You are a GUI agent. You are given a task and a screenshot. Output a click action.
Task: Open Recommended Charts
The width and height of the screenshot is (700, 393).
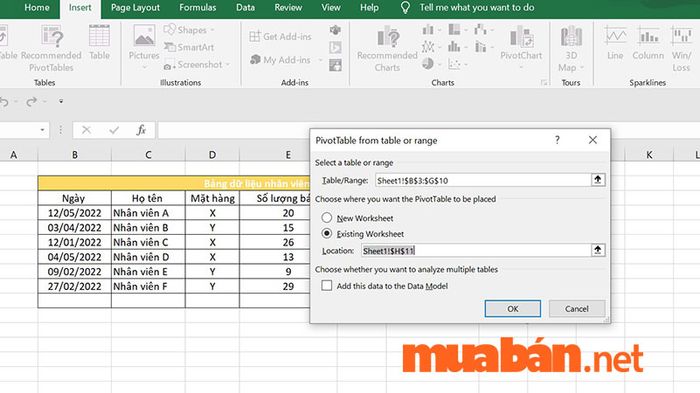tap(387, 49)
